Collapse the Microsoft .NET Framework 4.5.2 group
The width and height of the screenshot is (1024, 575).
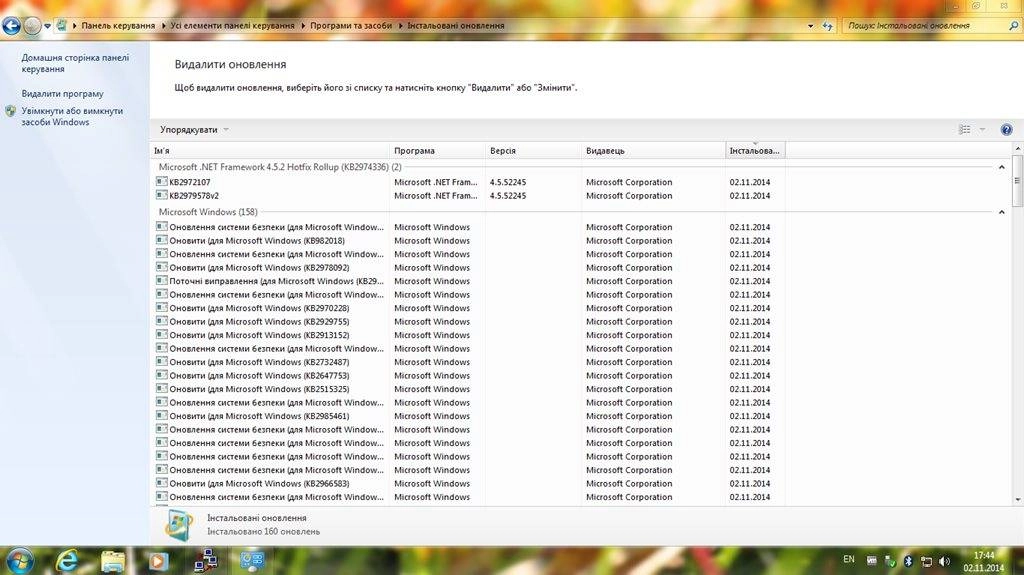click(1001, 168)
